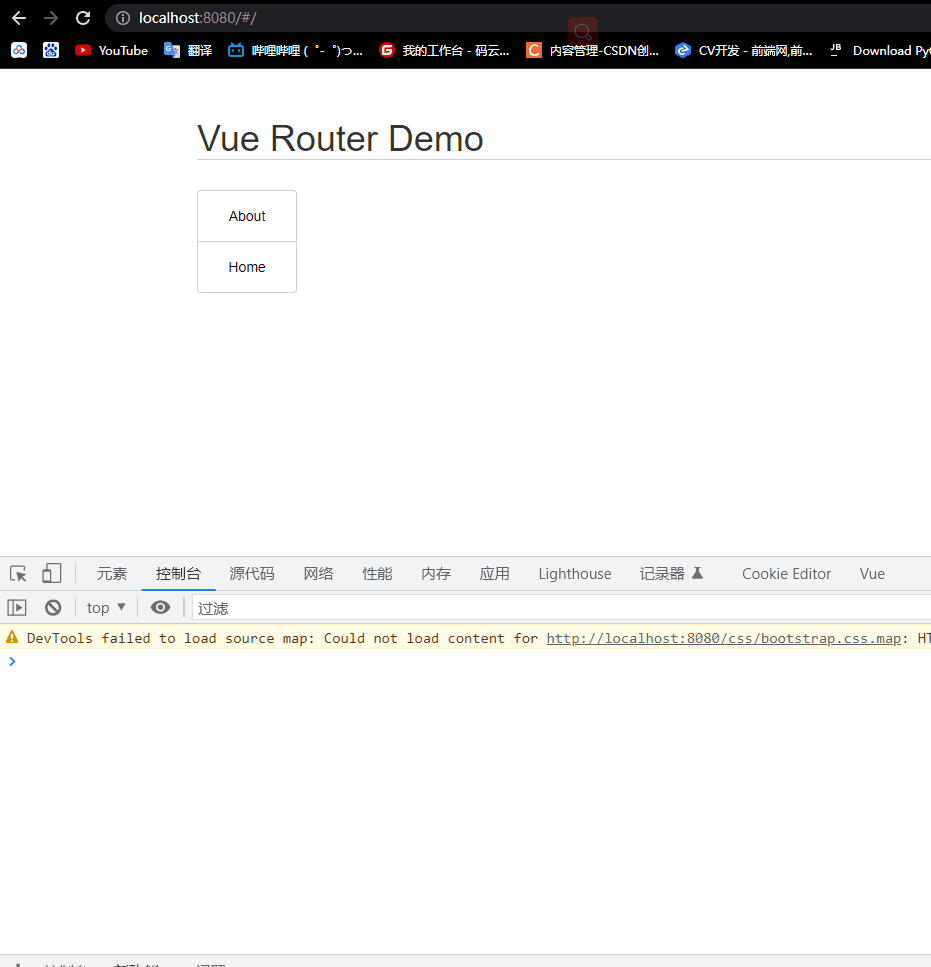
Task: Click the browser forward arrow
Action: (51, 18)
